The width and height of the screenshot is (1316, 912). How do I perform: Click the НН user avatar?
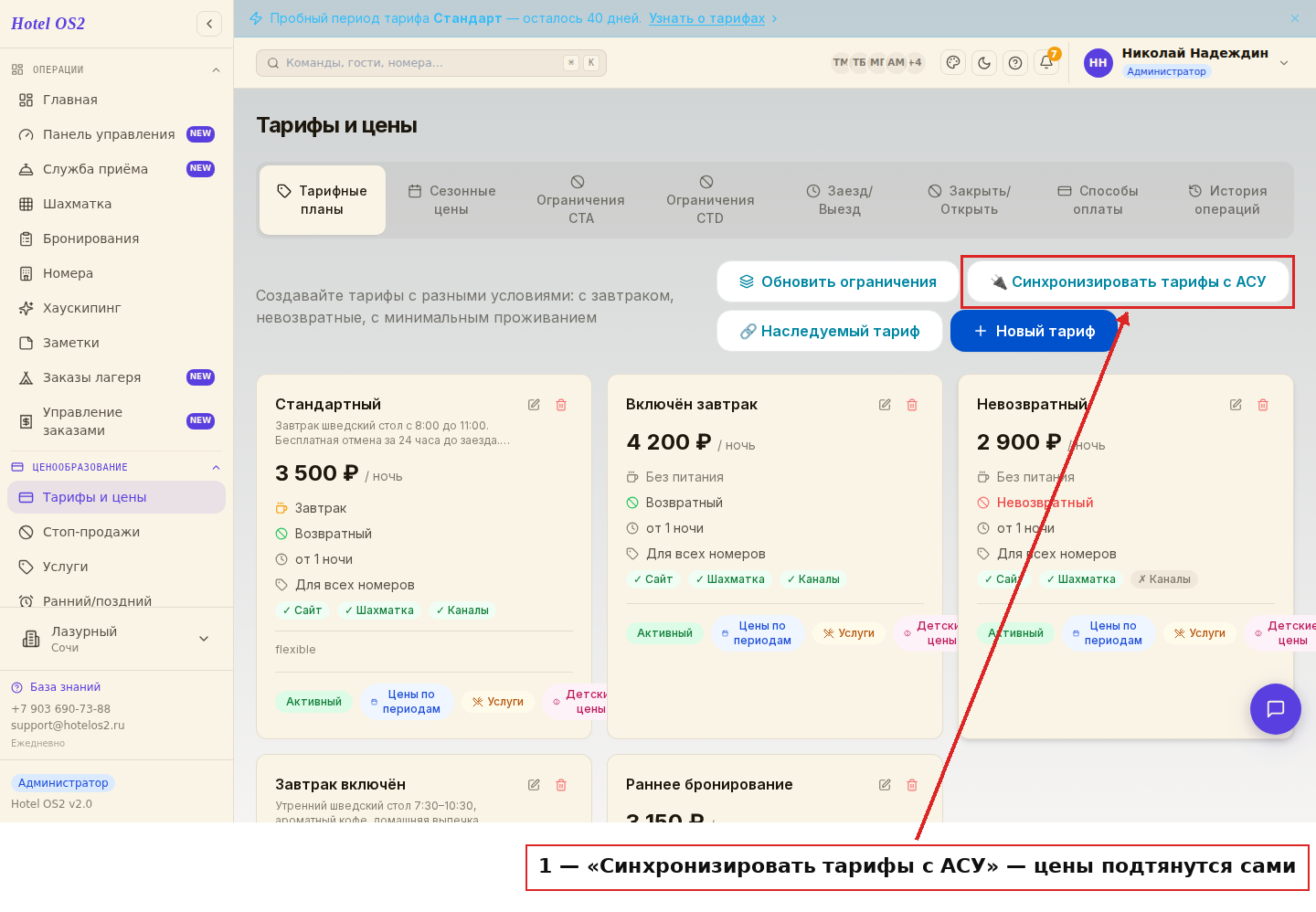click(x=1098, y=63)
